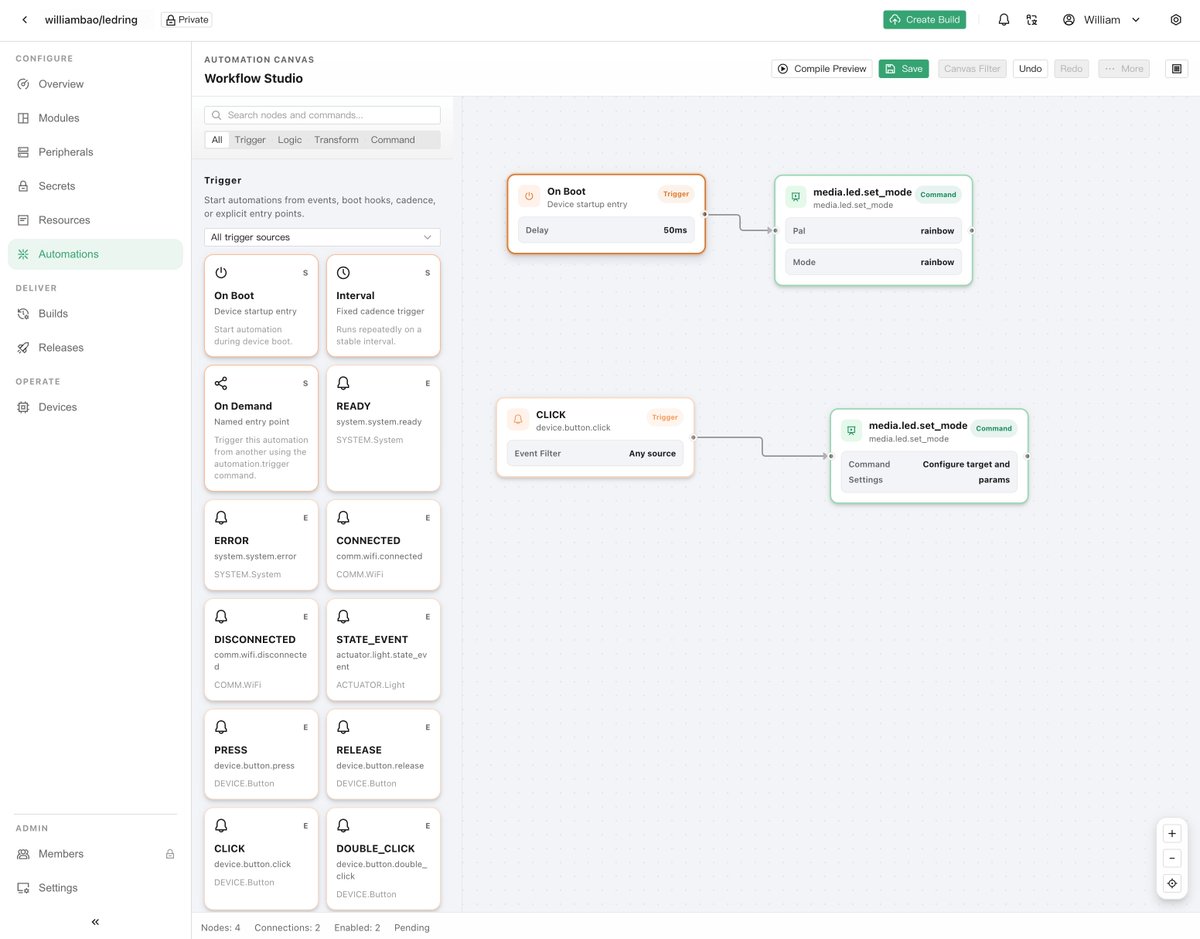Screen dimensions: 1200x939
Task: Click the bell icon on the DISCONNECTED card
Action: (221, 617)
